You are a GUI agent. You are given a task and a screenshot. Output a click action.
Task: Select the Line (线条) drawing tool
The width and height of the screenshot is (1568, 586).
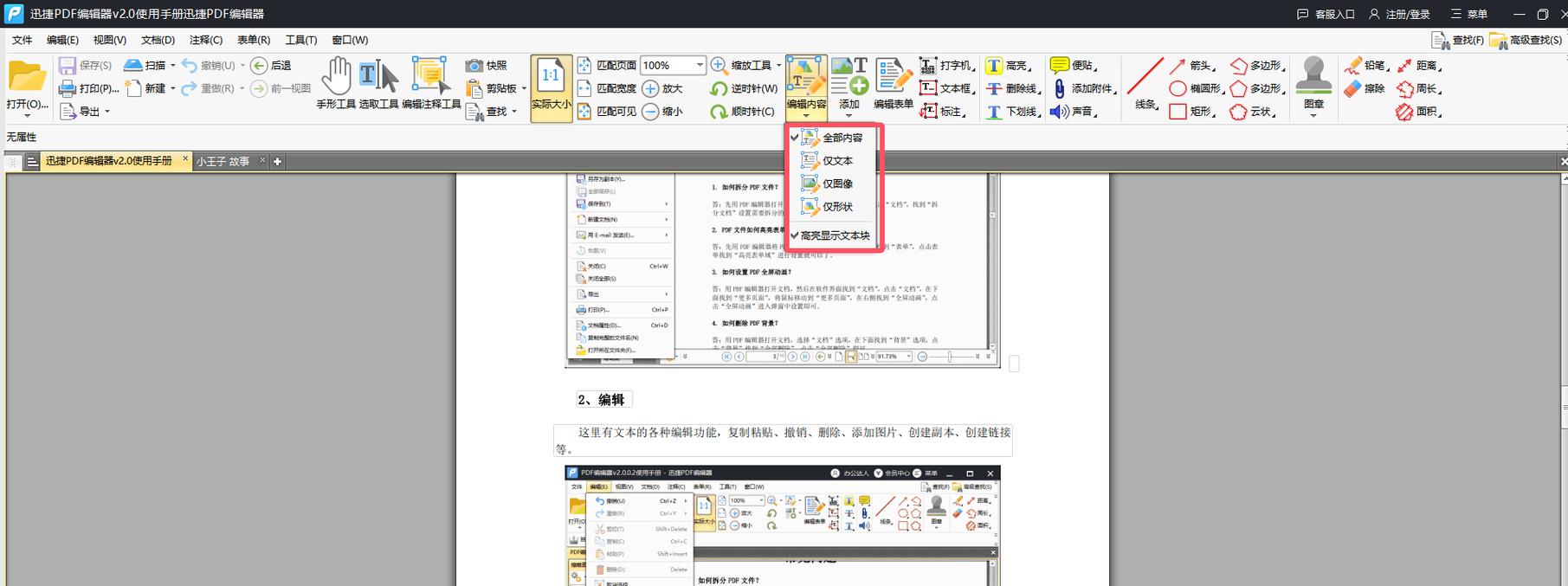[x=1145, y=84]
